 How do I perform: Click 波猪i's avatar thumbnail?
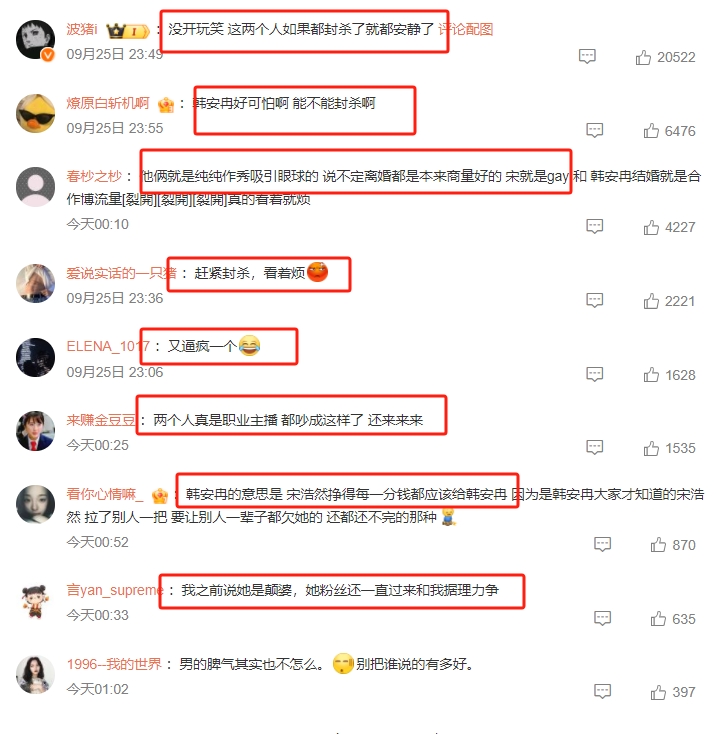(x=36, y=40)
